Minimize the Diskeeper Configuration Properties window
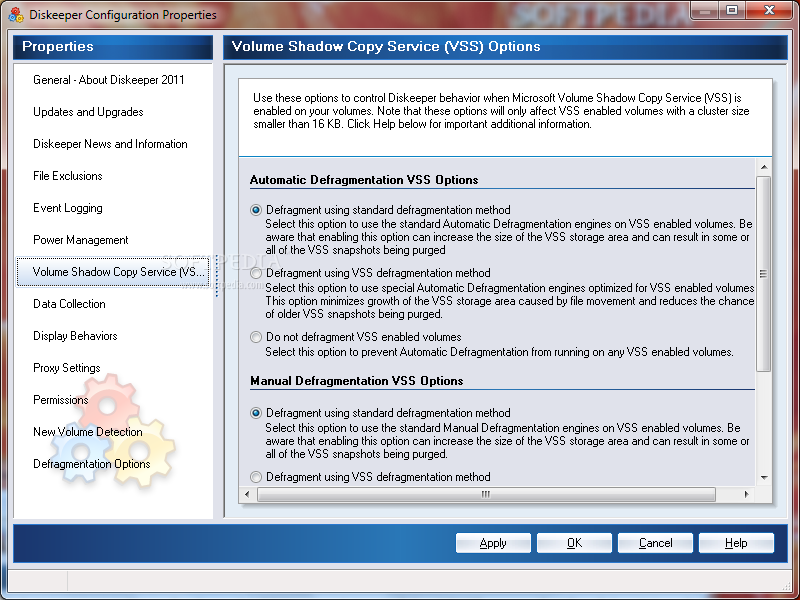 (x=705, y=10)
